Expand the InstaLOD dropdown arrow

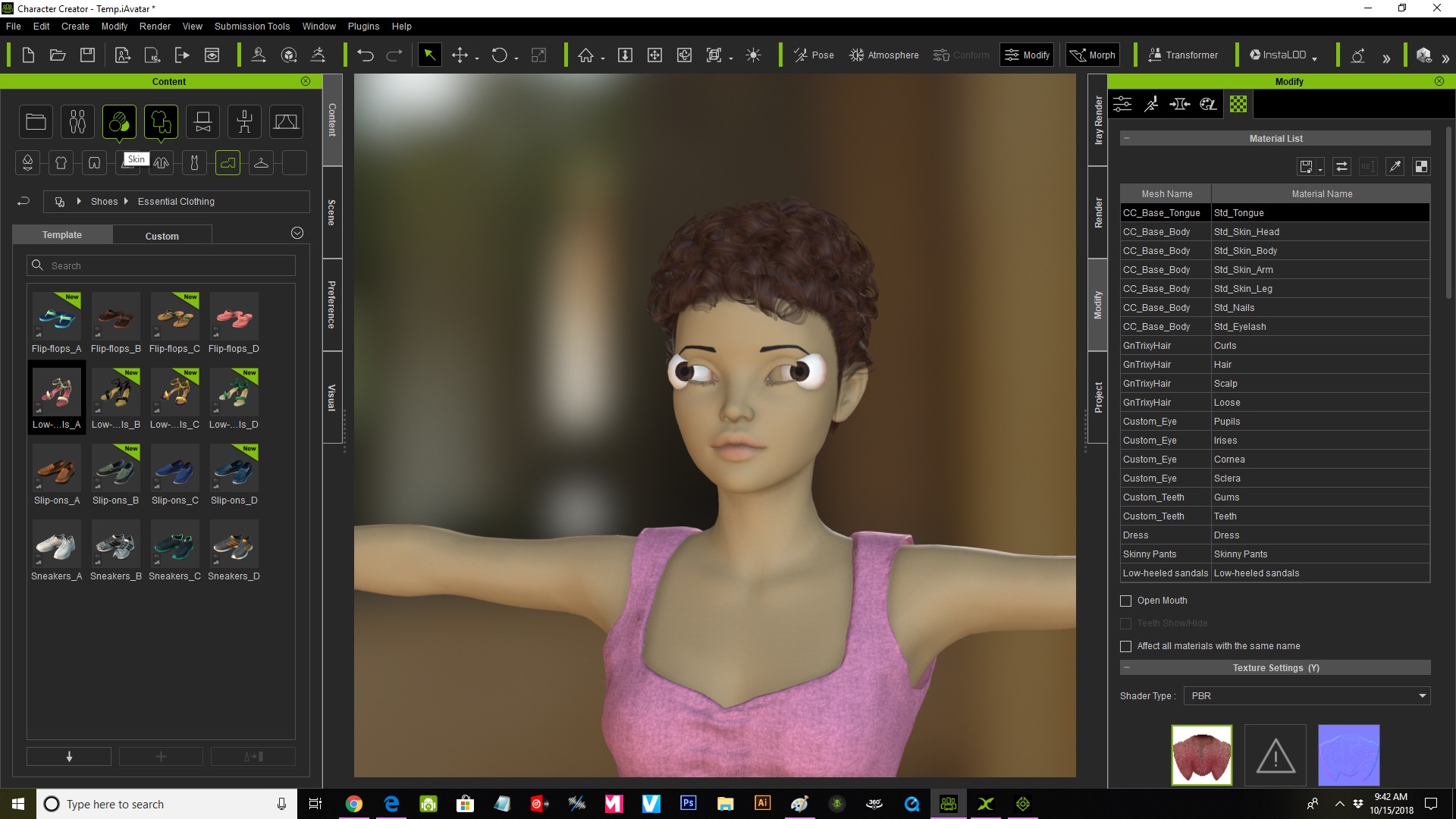(x=1315, y=58)
